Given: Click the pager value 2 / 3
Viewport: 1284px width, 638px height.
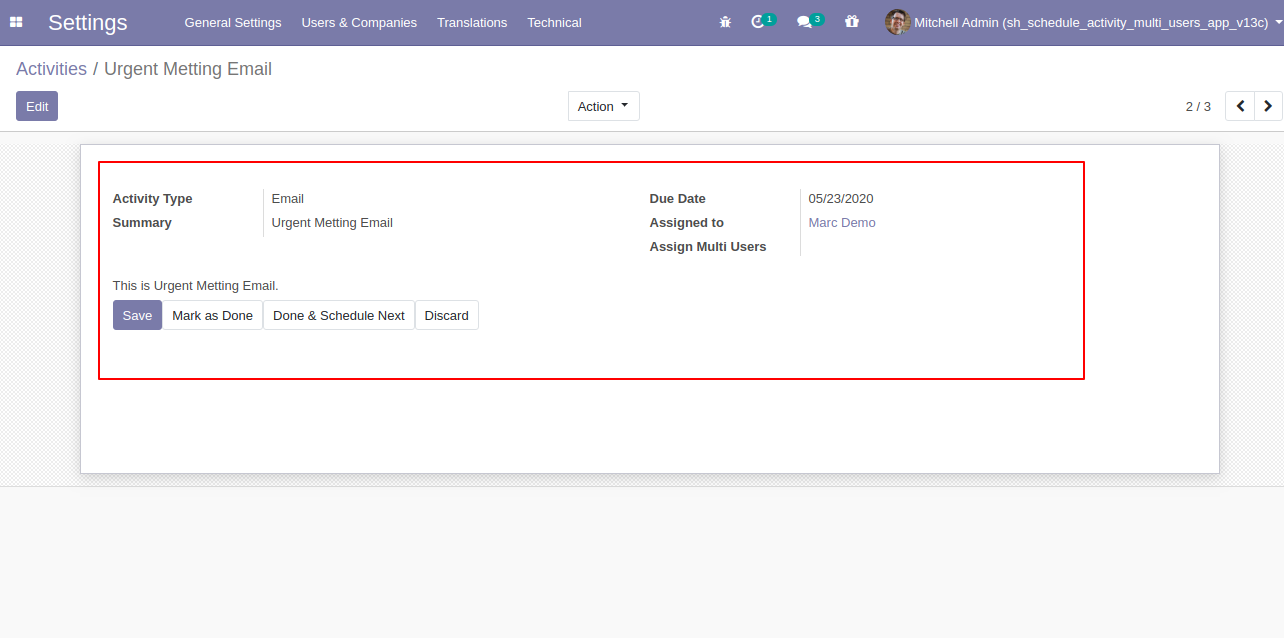Looking at the screenshot, I should [x=1198, y=106].
